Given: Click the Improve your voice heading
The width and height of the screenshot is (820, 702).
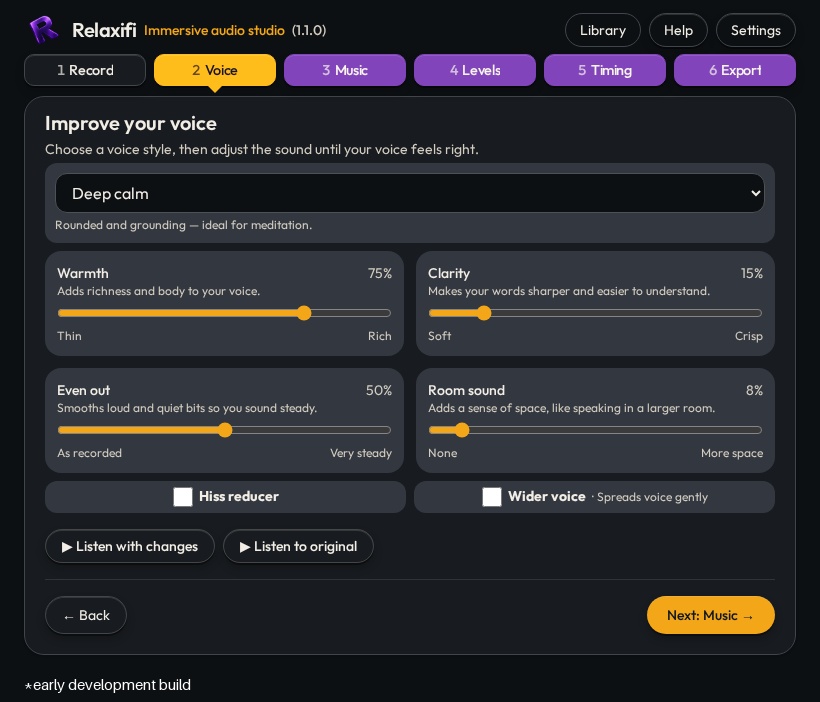Looking at the screenshot, I should [131, 123].
